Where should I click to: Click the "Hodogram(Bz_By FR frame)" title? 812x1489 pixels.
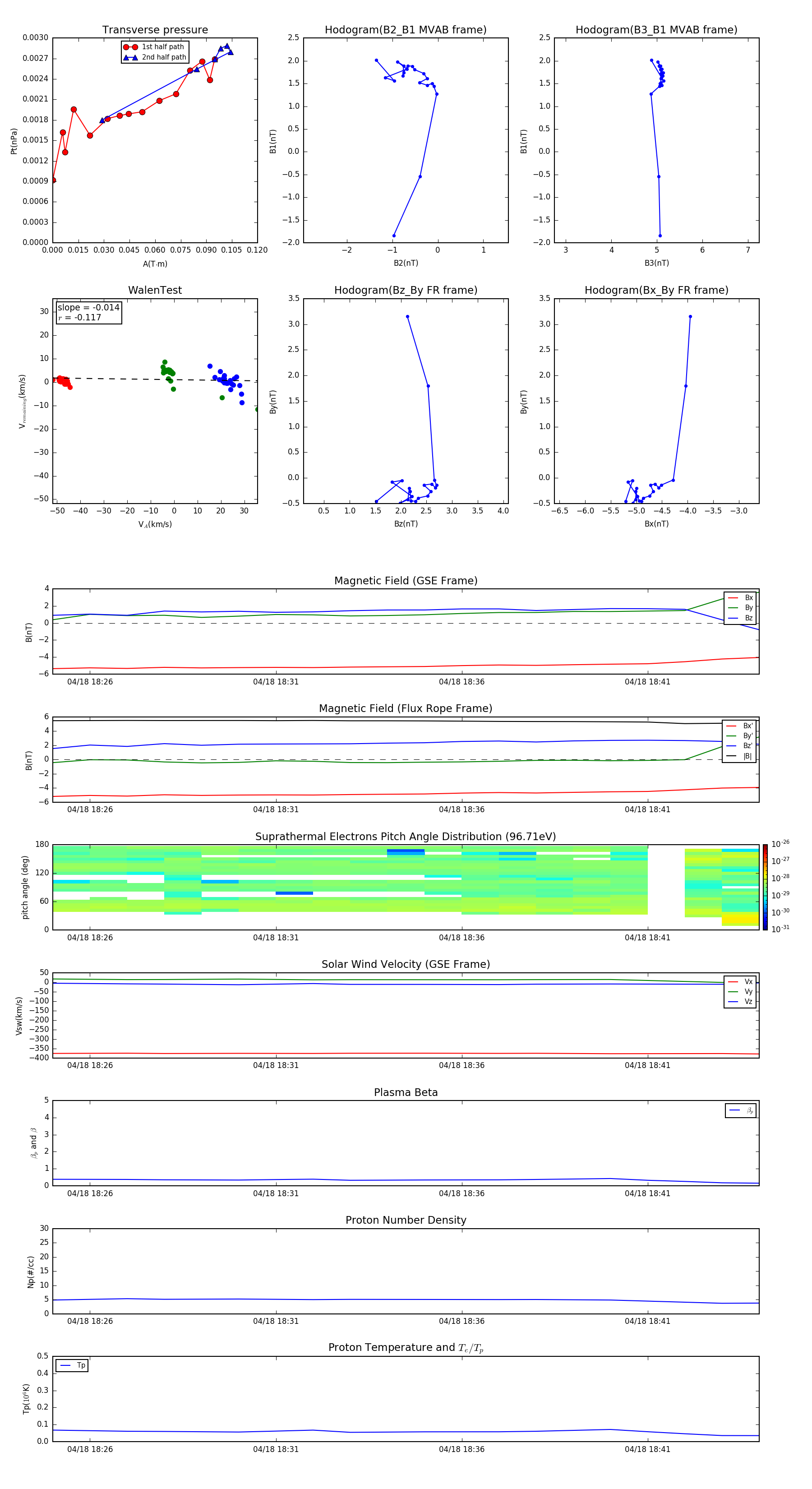coord(406,290)
